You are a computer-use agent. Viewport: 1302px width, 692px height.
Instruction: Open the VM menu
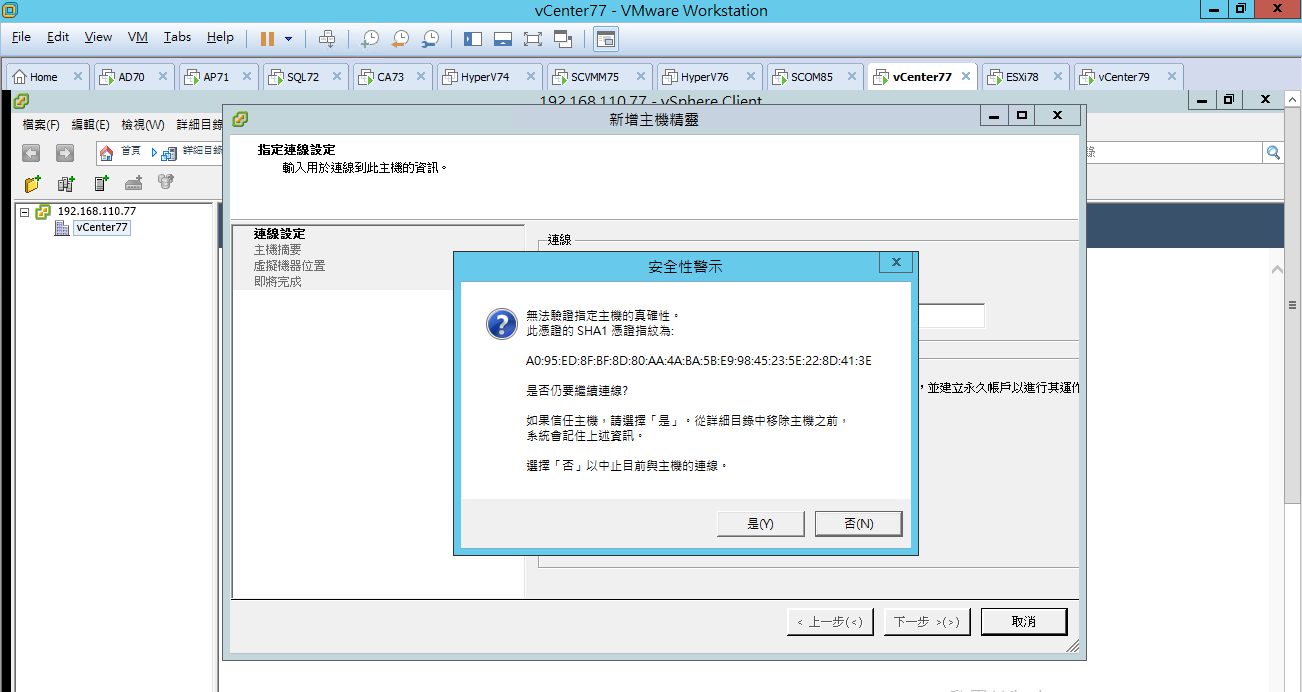138,37
